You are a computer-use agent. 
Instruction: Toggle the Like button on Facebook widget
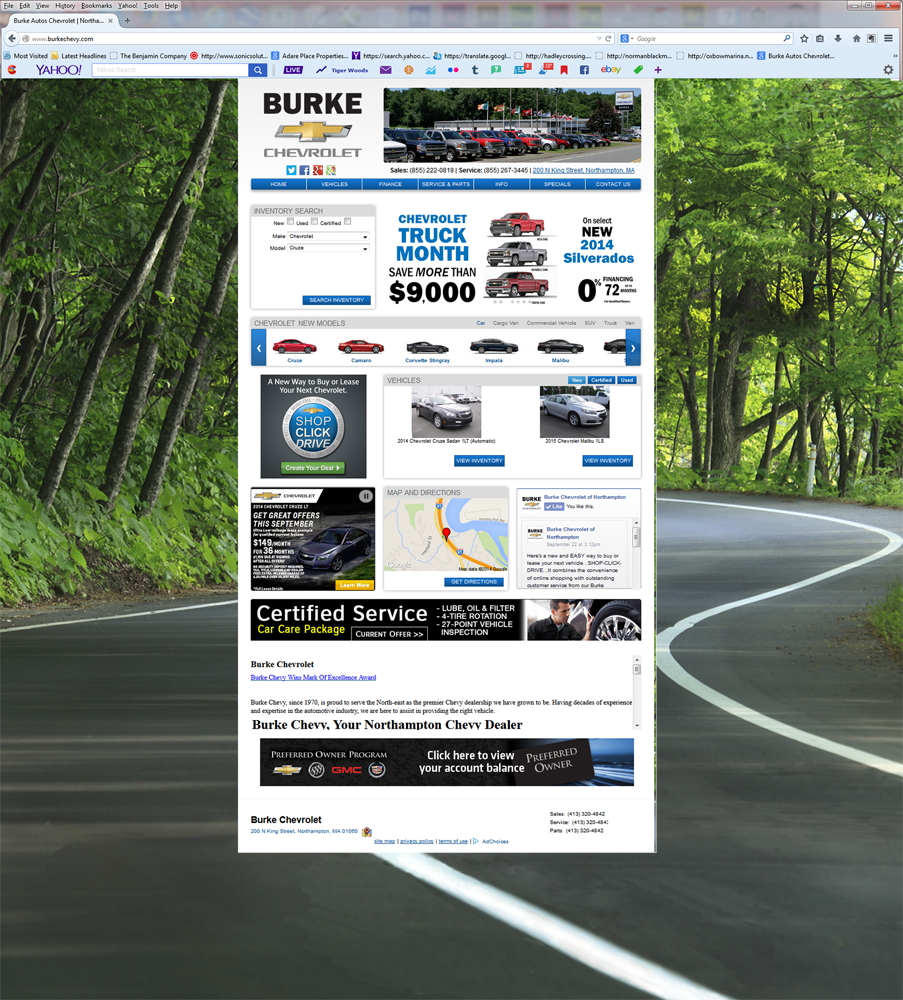tap(554, 506)
